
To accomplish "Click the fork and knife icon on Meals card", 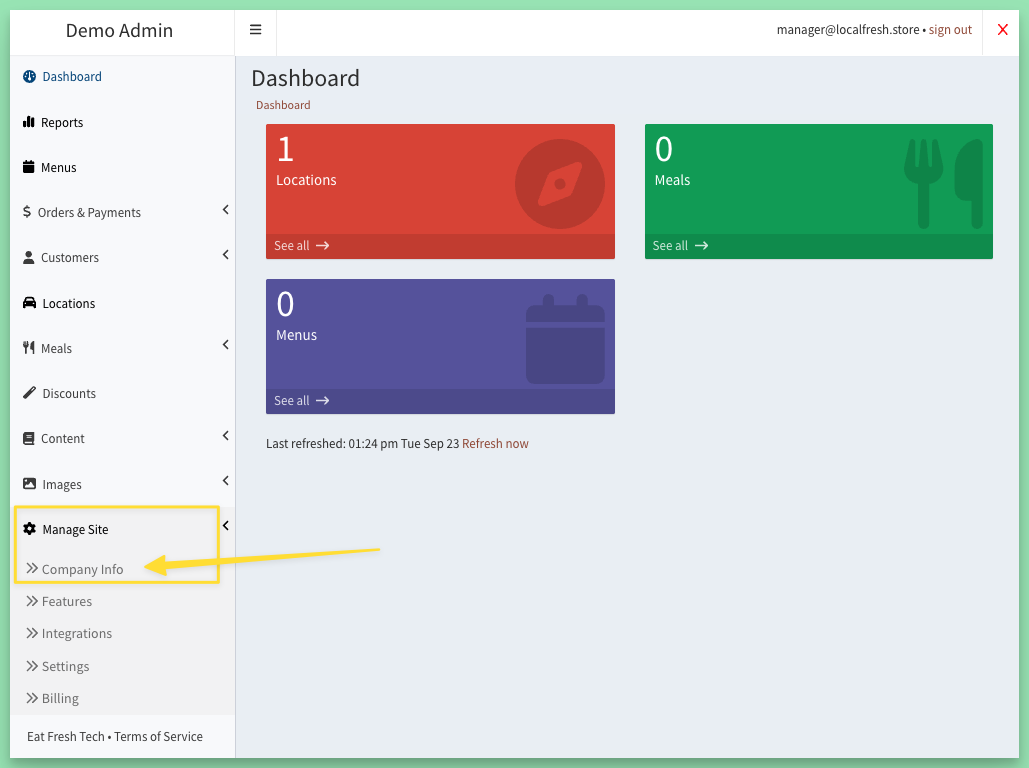I will pyautogui.click(x=943, y=184).
